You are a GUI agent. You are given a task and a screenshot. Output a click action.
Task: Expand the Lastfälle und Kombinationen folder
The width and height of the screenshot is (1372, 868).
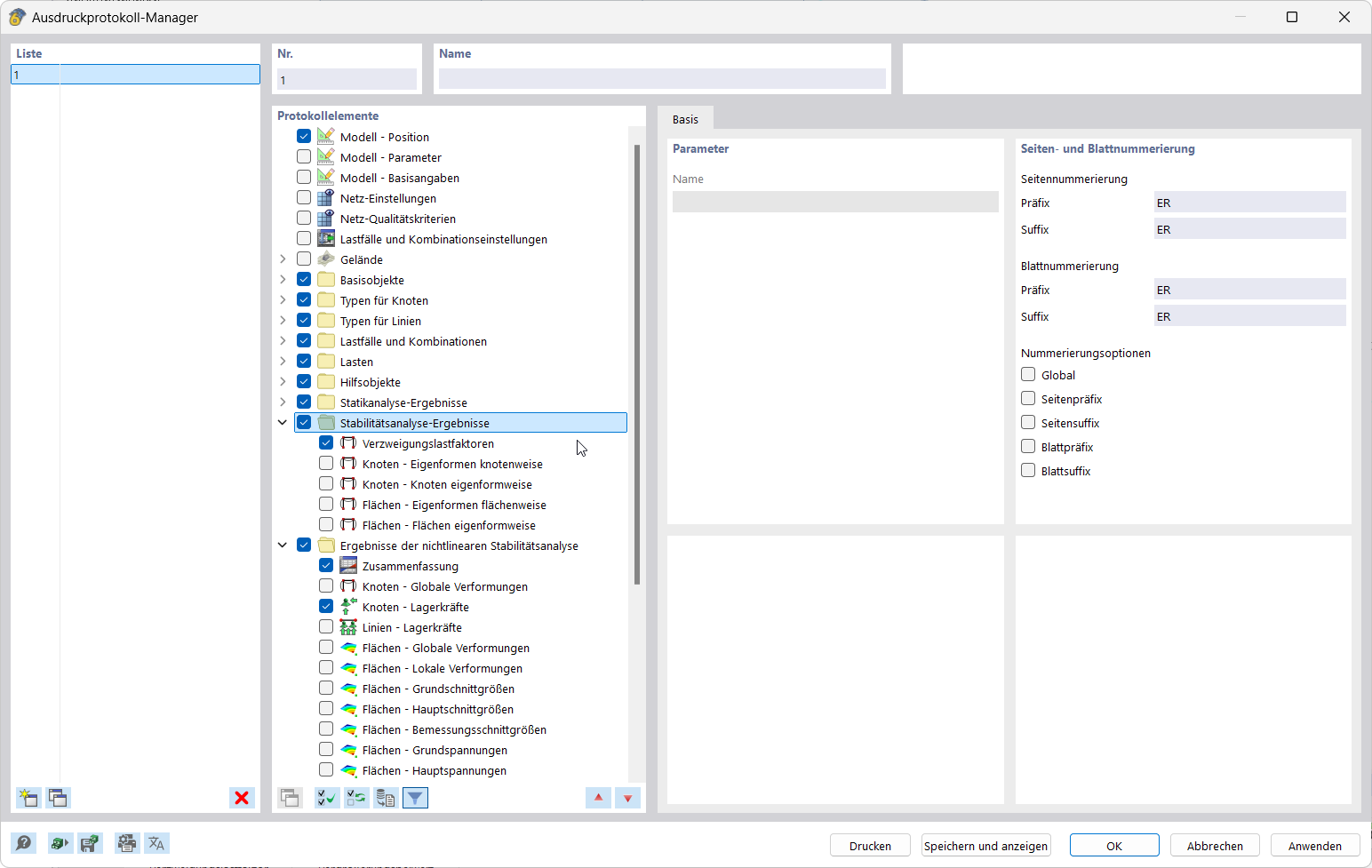click(282, 340)
